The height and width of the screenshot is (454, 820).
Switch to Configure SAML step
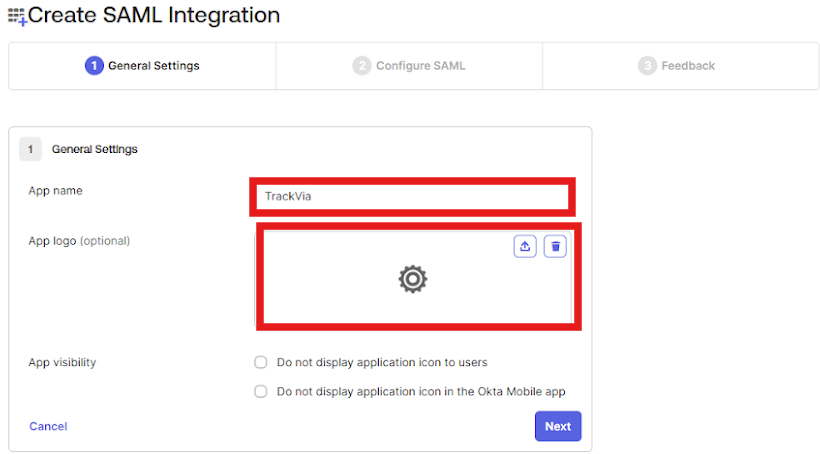tap(409, 66)
